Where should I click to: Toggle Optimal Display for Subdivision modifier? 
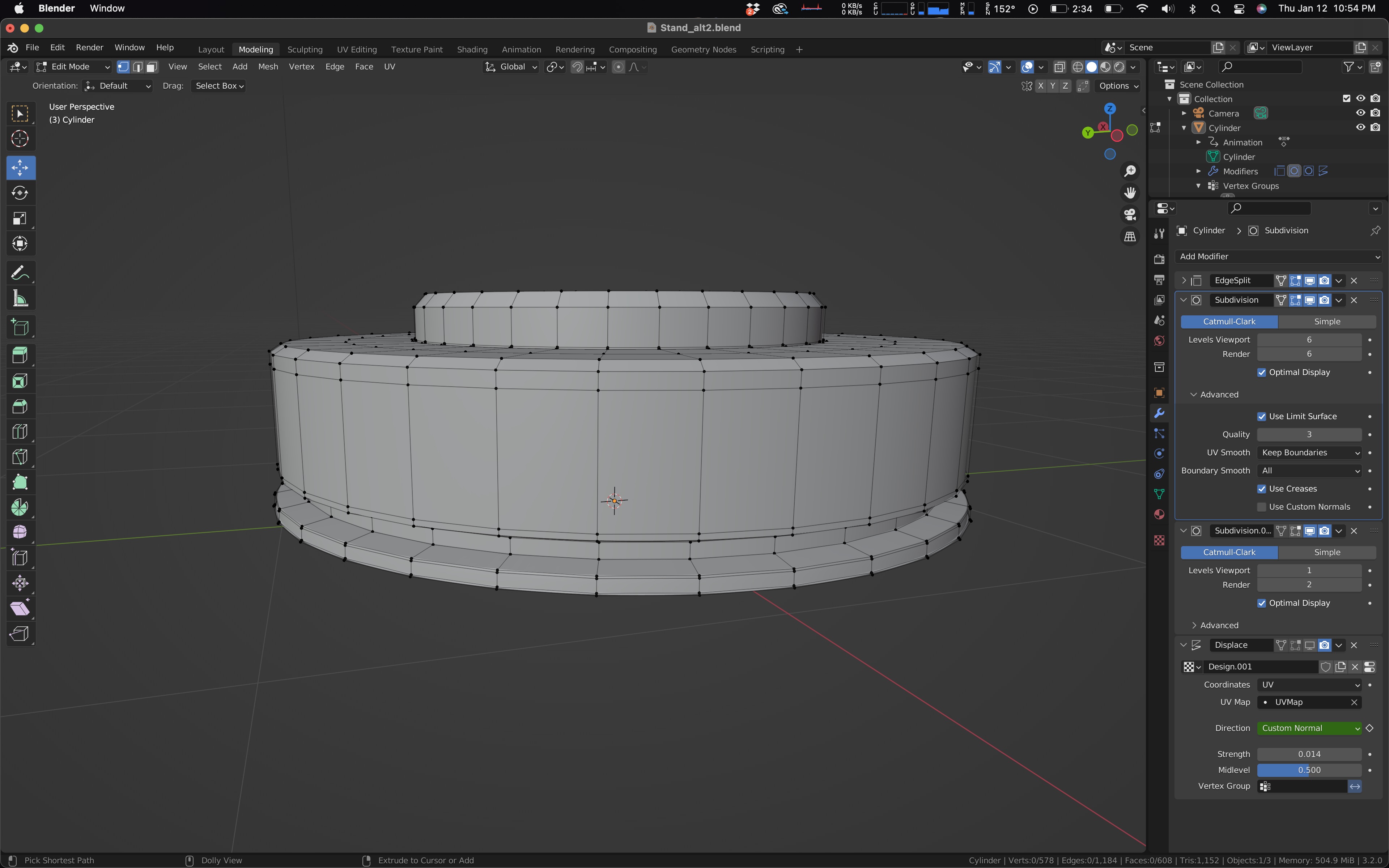(x=1262, y=373)
